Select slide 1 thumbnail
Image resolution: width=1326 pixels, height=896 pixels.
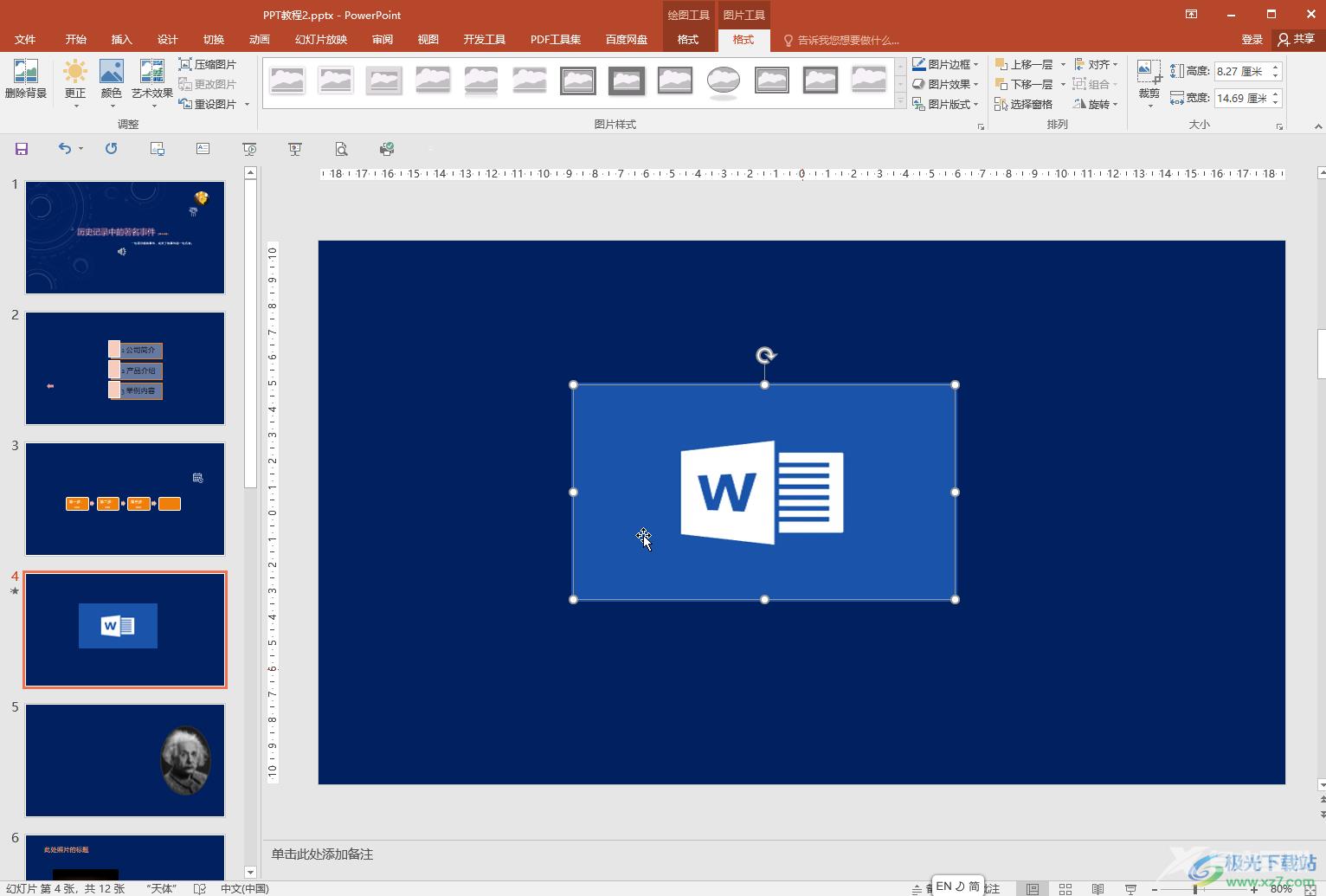[x=125, y=237]
